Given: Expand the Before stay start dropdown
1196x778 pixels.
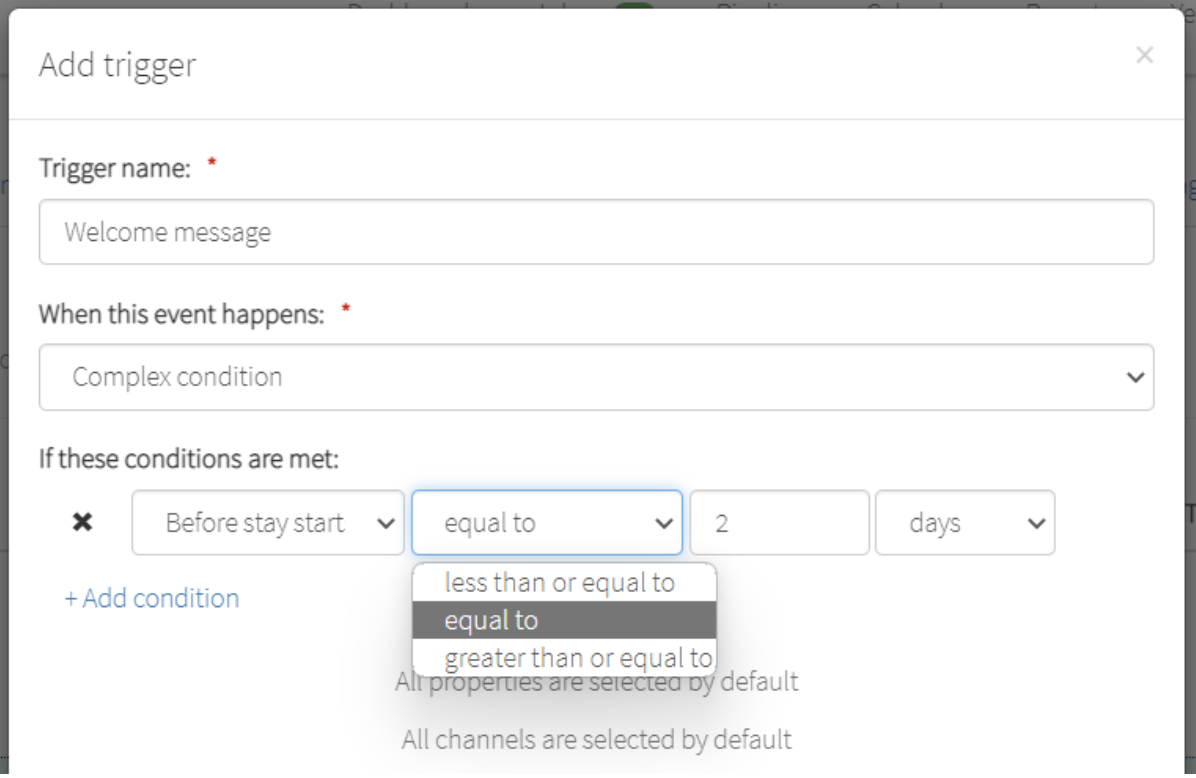Looking at the screenshot, I should (x=268, y=522).
